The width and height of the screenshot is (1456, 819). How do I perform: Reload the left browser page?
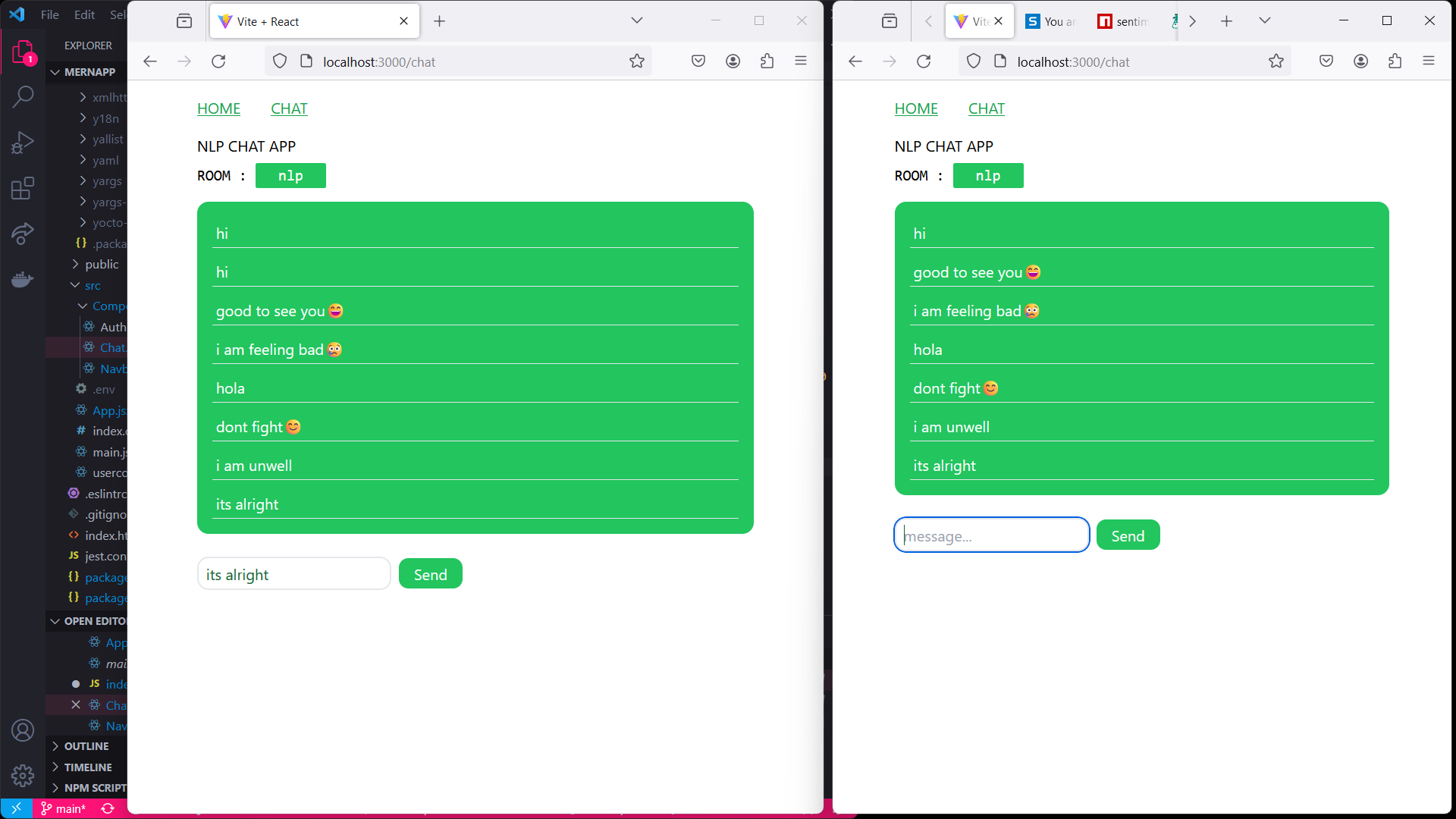click(218, 61)
